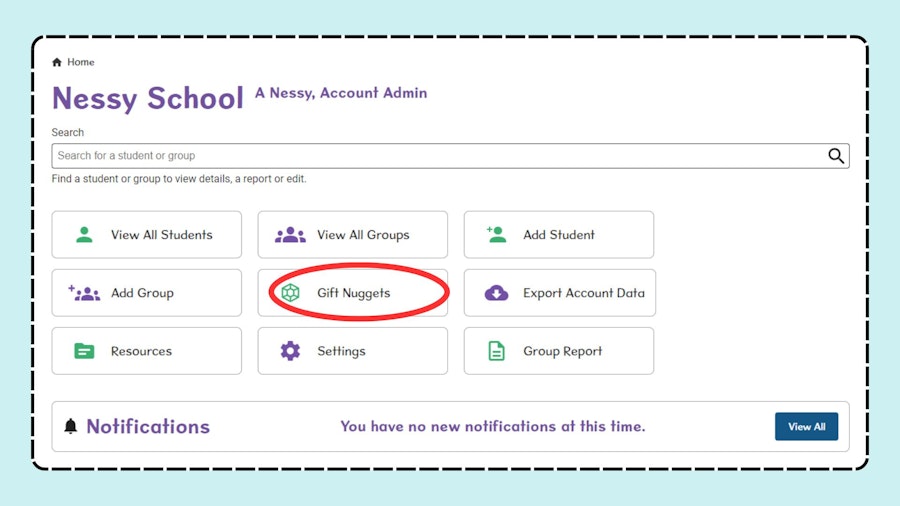Click the Nessy School heading
Screen dimensions: 900x506
coord(148,98)
